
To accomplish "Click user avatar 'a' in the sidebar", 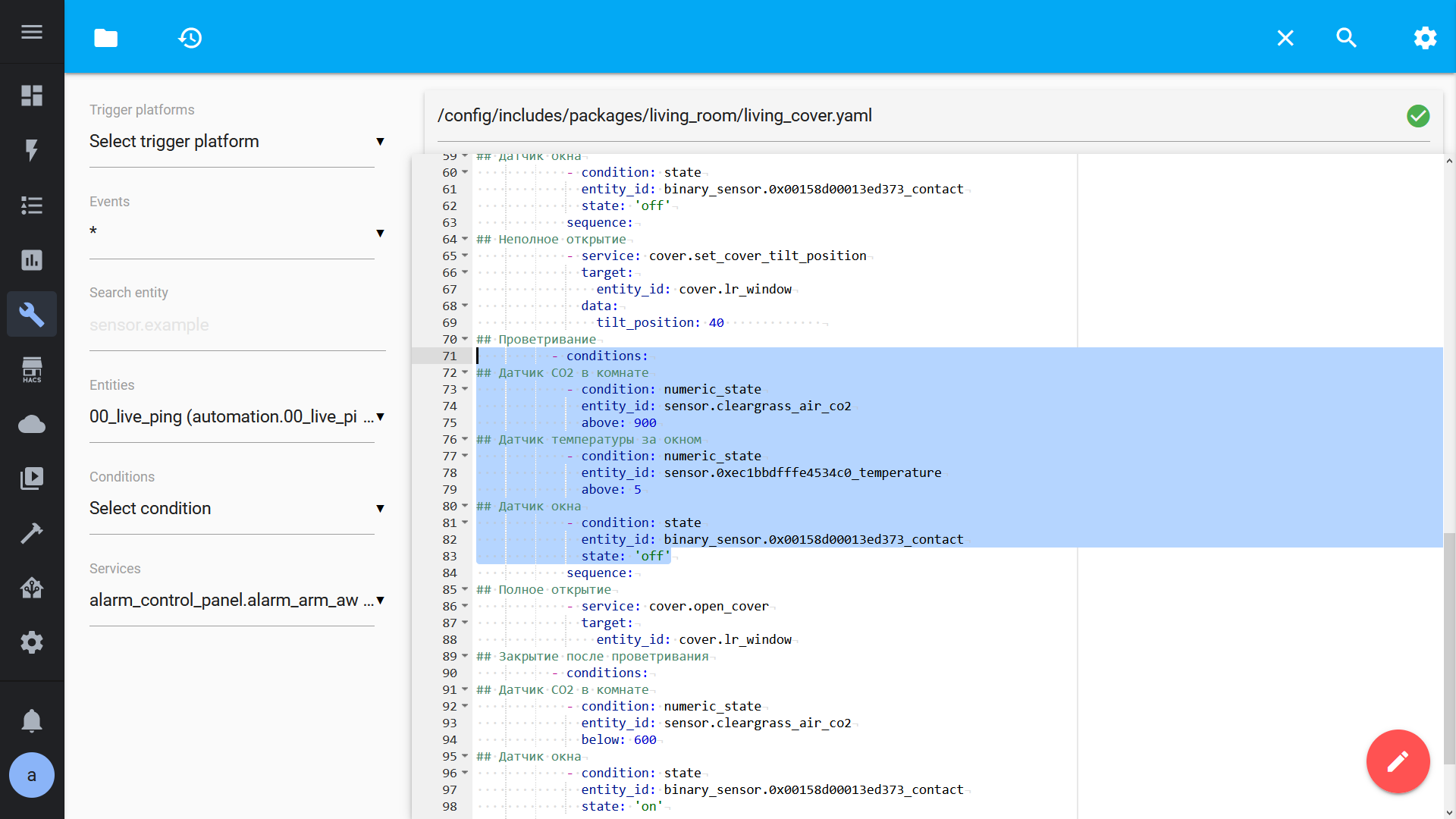I will pyautogui.click(x=32, y=775).
